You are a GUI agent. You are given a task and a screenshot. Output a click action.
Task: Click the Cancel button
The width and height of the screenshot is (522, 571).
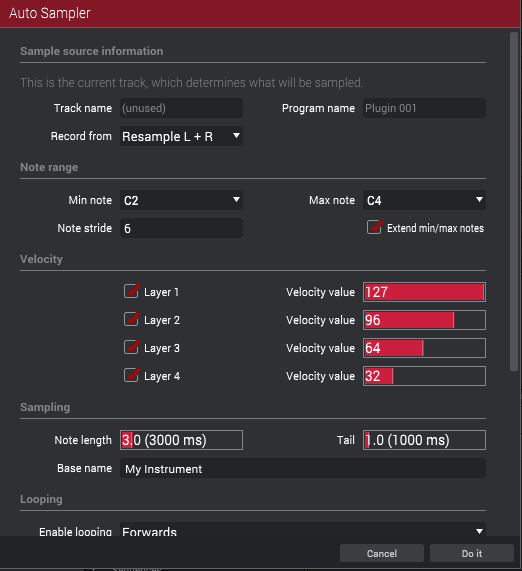click(382, 554)
